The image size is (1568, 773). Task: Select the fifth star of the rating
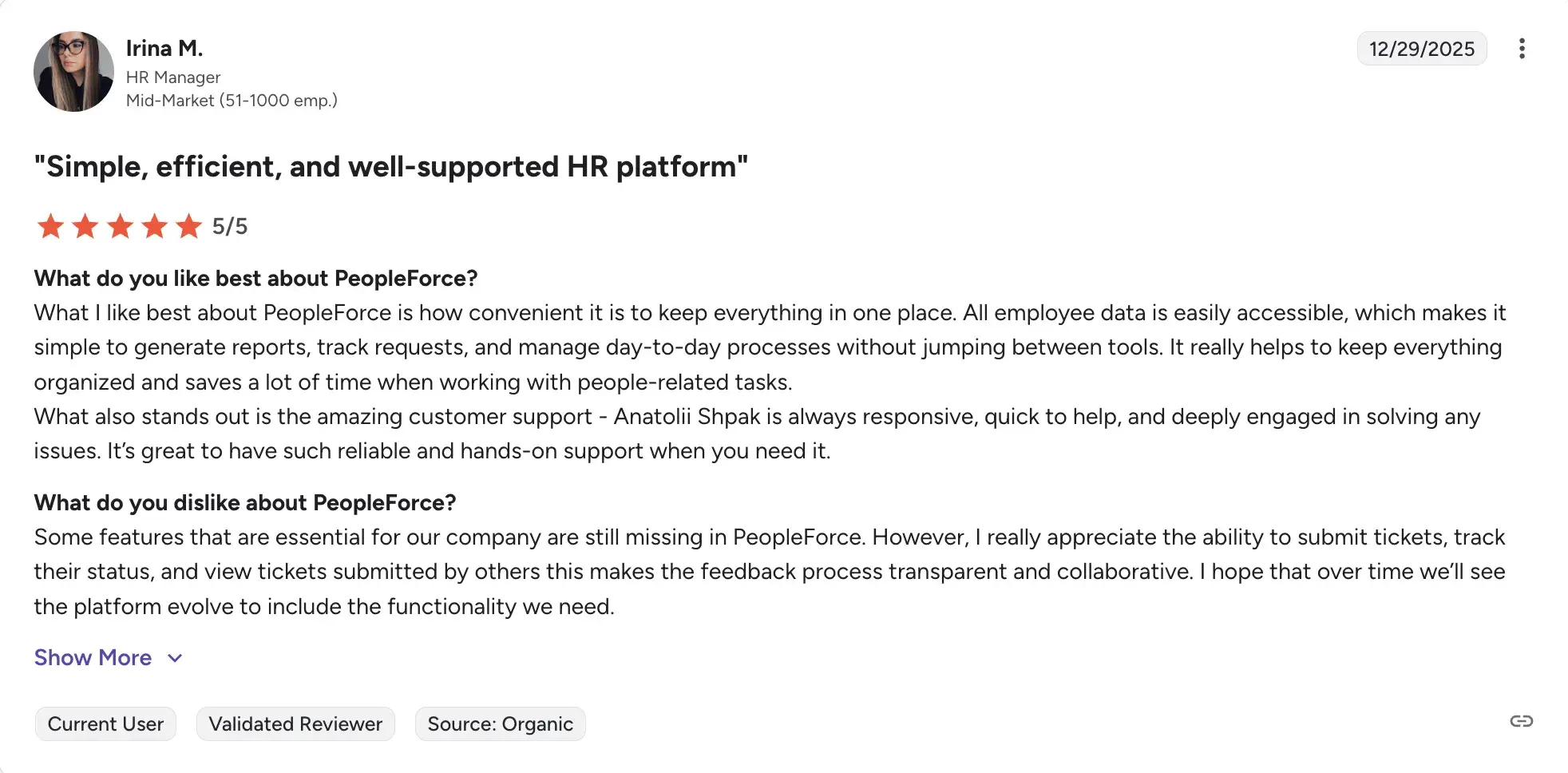[x=190, y=226]
